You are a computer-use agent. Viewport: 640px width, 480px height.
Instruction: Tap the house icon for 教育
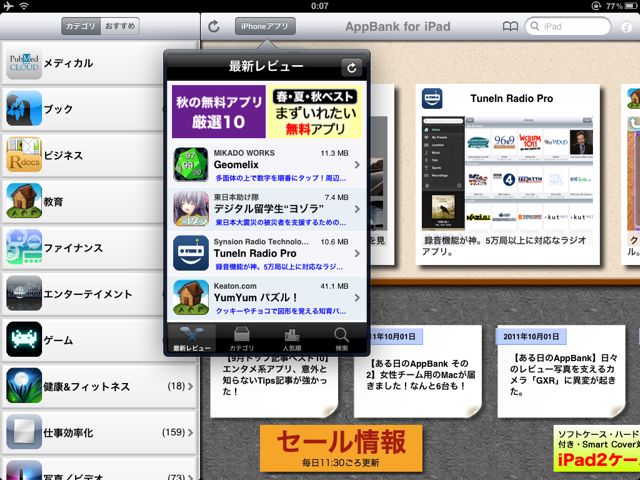(24, 201)
